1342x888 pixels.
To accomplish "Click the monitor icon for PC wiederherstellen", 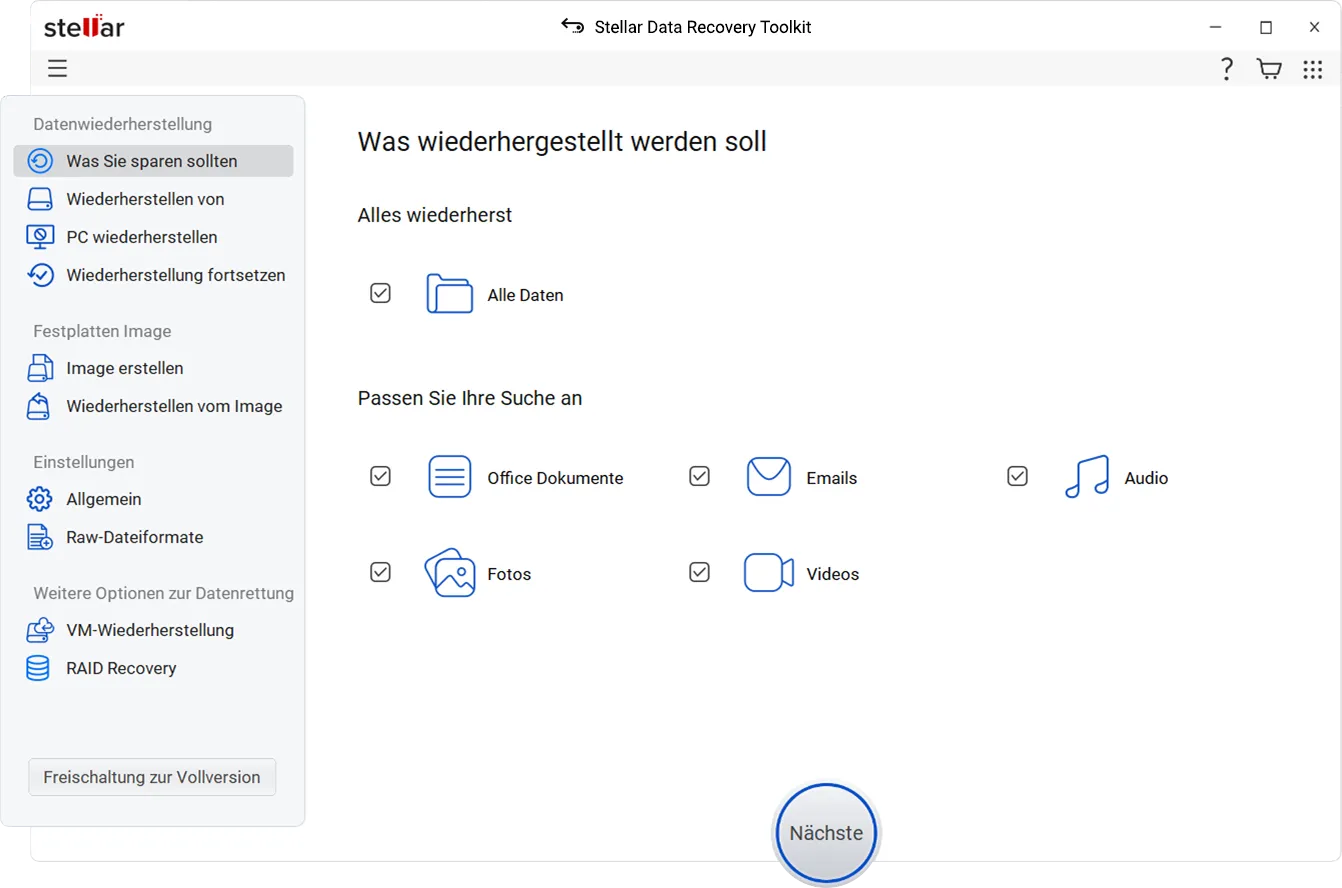I will point(39,237).
